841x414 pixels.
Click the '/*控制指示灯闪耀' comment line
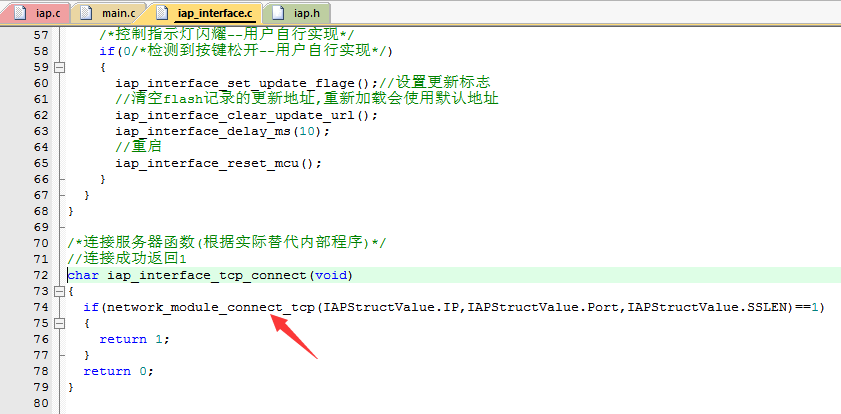(x=226, y=35)
